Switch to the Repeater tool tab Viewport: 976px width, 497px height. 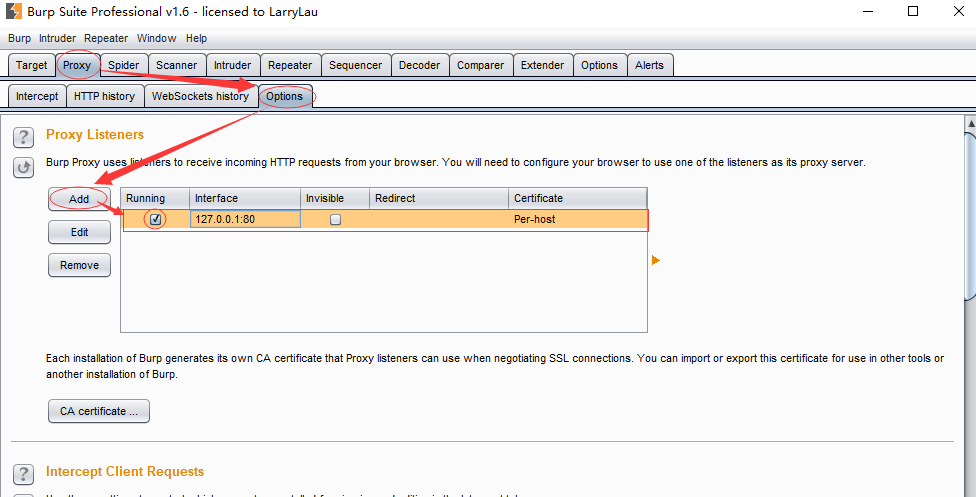(x=290, y=65)
